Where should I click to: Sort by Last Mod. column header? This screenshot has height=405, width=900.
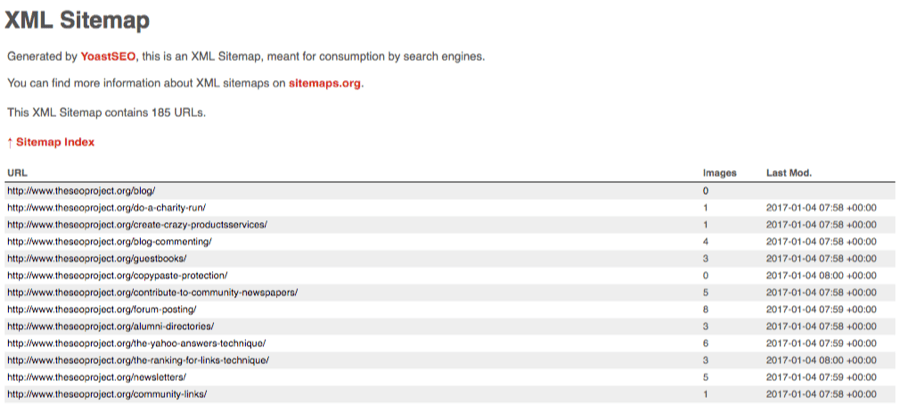click(x=790, y=173)
